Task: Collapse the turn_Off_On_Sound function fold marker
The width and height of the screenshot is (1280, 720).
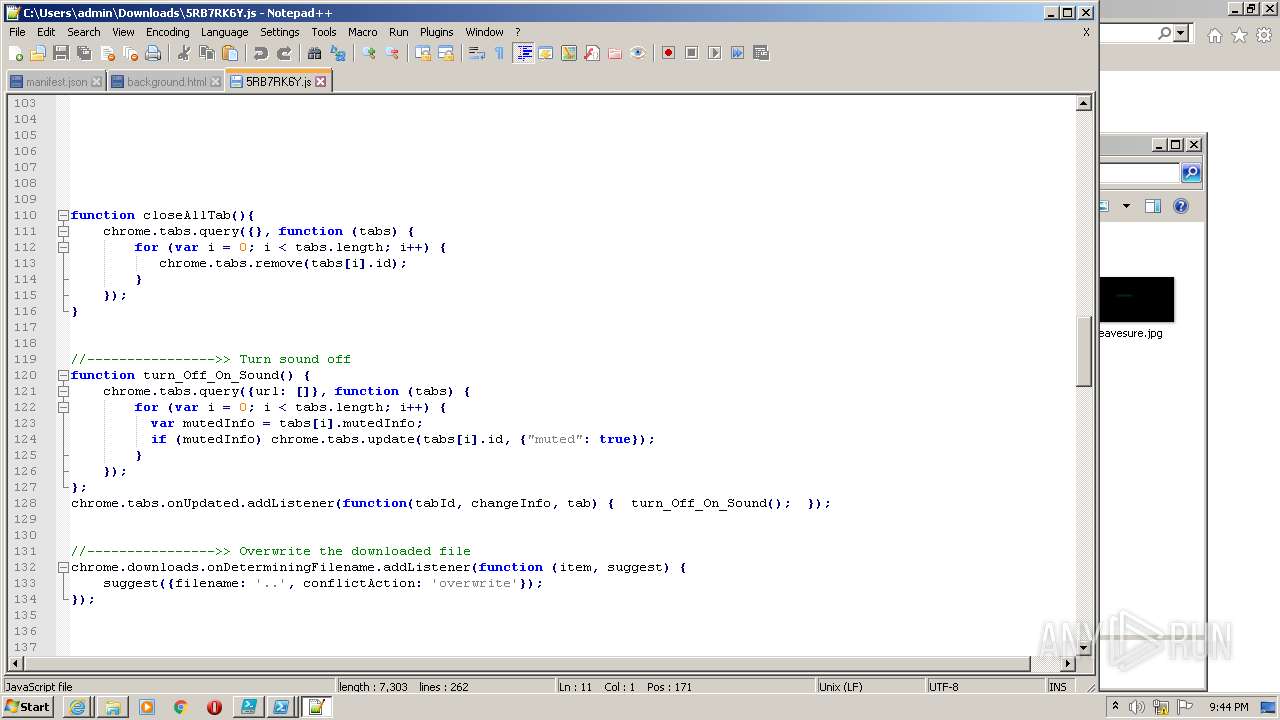Action: coord(63,375)
